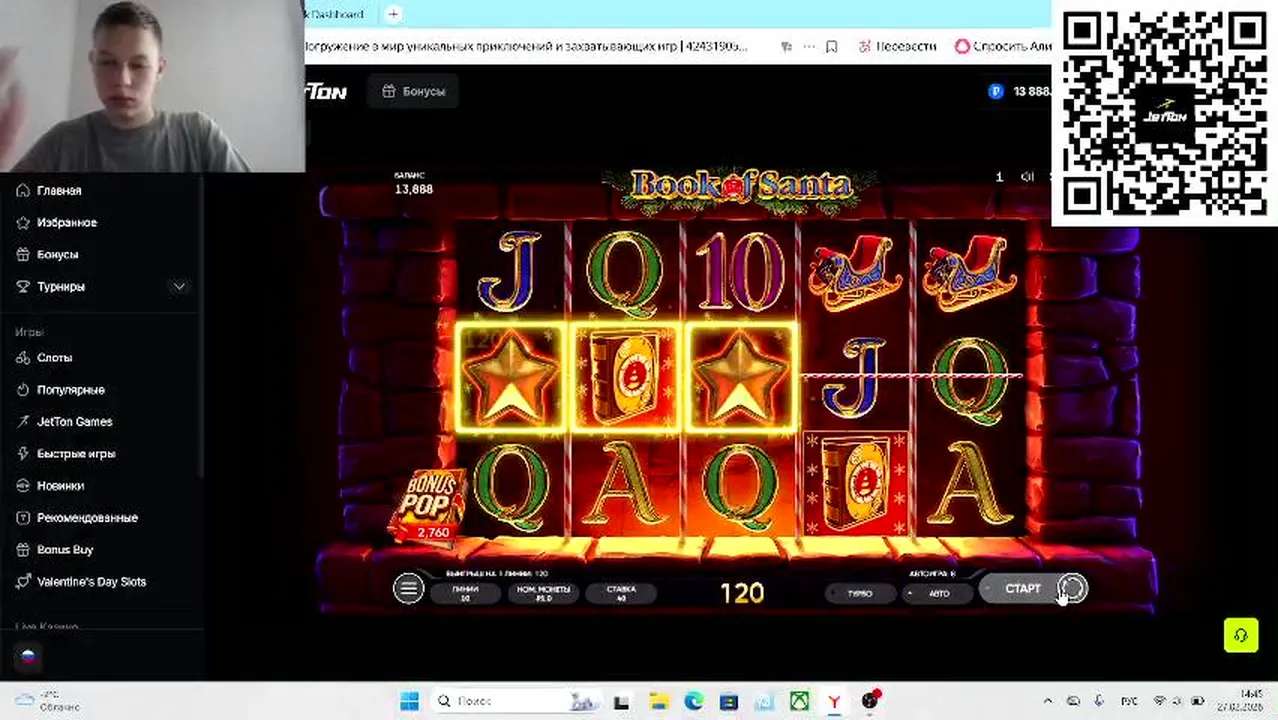Viewport: 1278px width, 720px height.
Task: Change language via Russian flag icon
Action: click(28, 657)
